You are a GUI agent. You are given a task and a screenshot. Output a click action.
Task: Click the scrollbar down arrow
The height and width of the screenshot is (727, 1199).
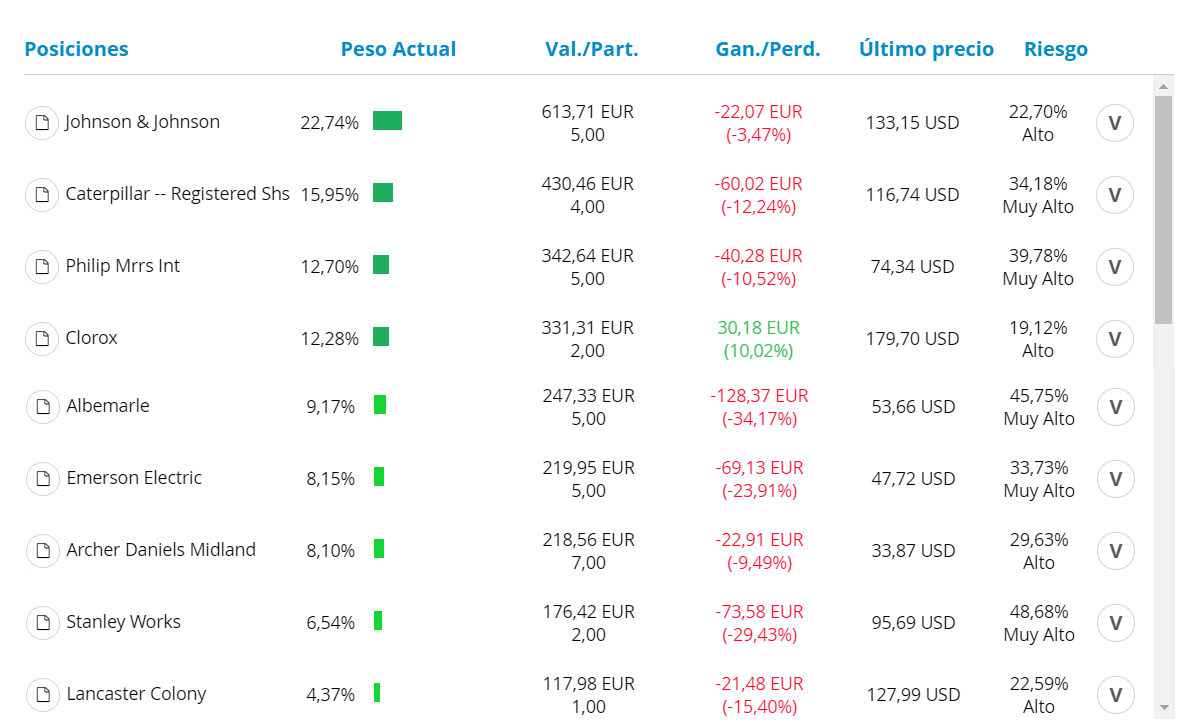(1164, 708)
